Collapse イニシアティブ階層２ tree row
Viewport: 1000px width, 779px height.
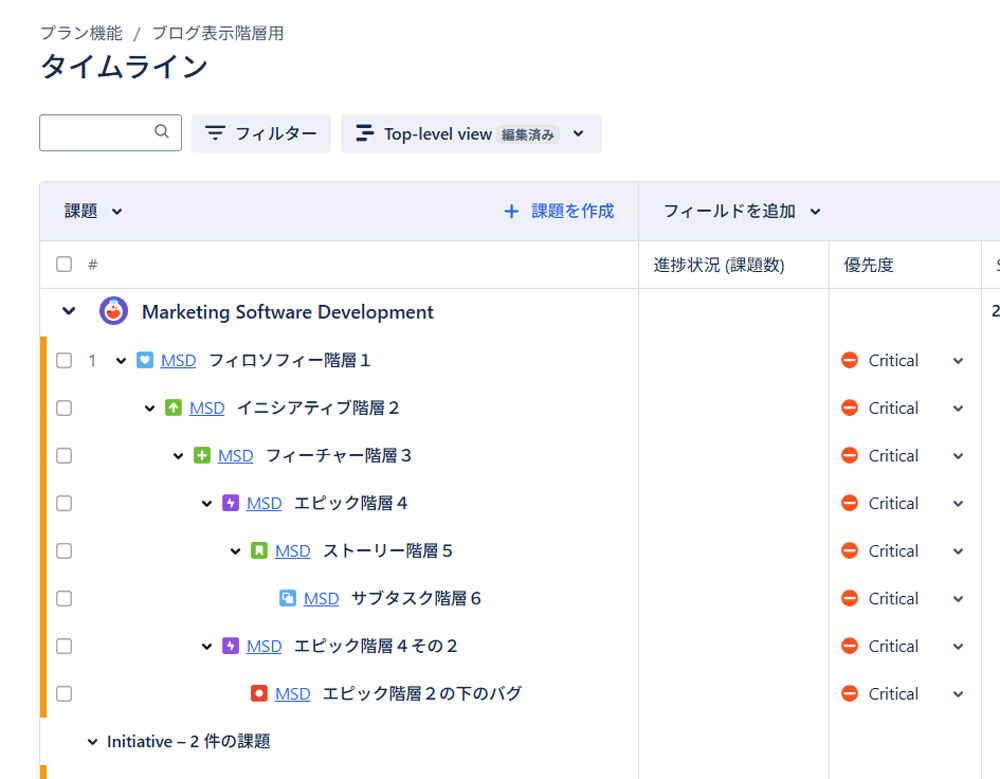point(149,408)
